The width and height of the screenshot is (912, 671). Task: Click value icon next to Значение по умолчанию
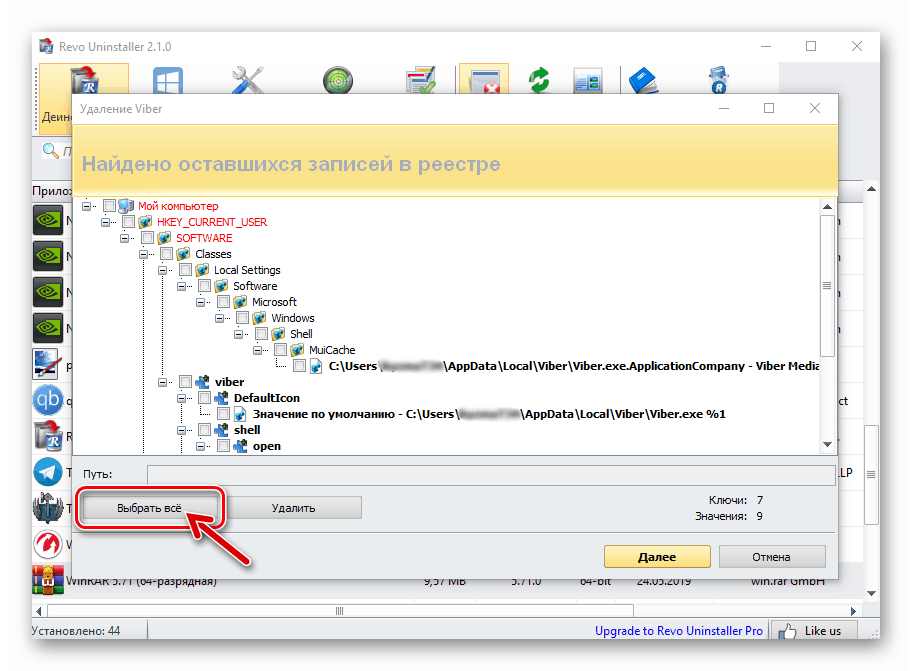240,413
